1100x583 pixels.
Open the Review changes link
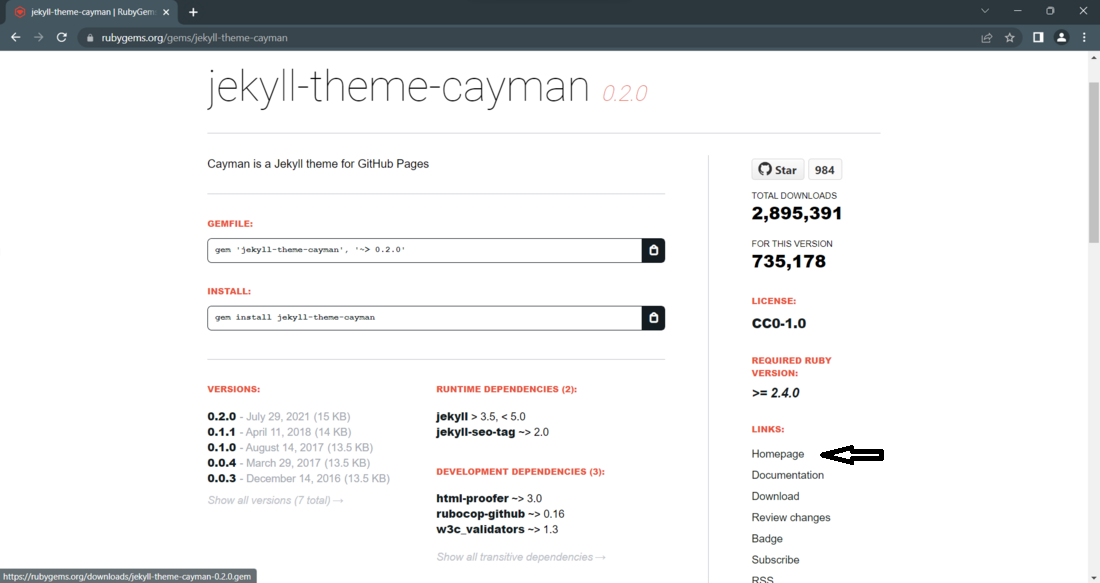791,517
